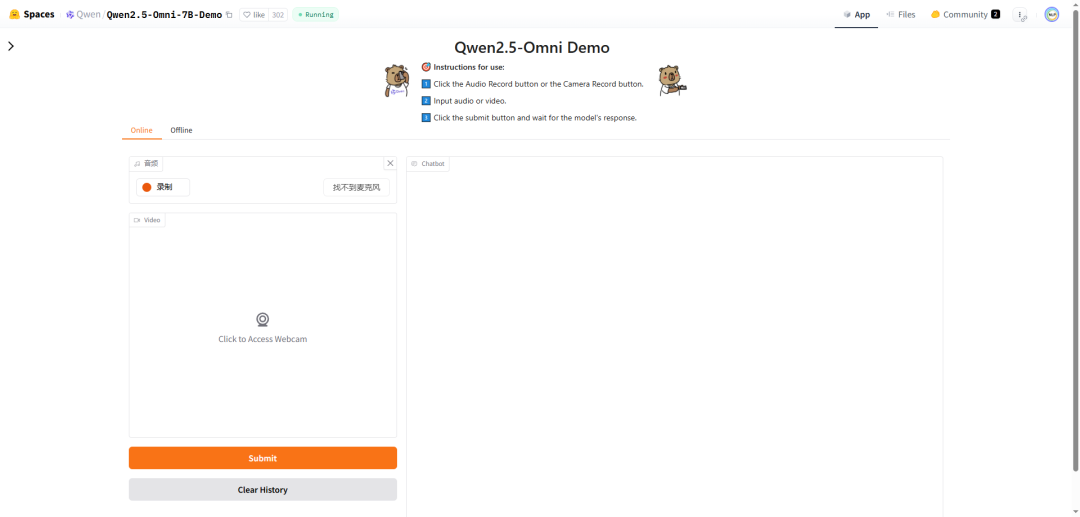Click the instruction about the submit button
1080x517 pixels.
(x=535, y=118)
